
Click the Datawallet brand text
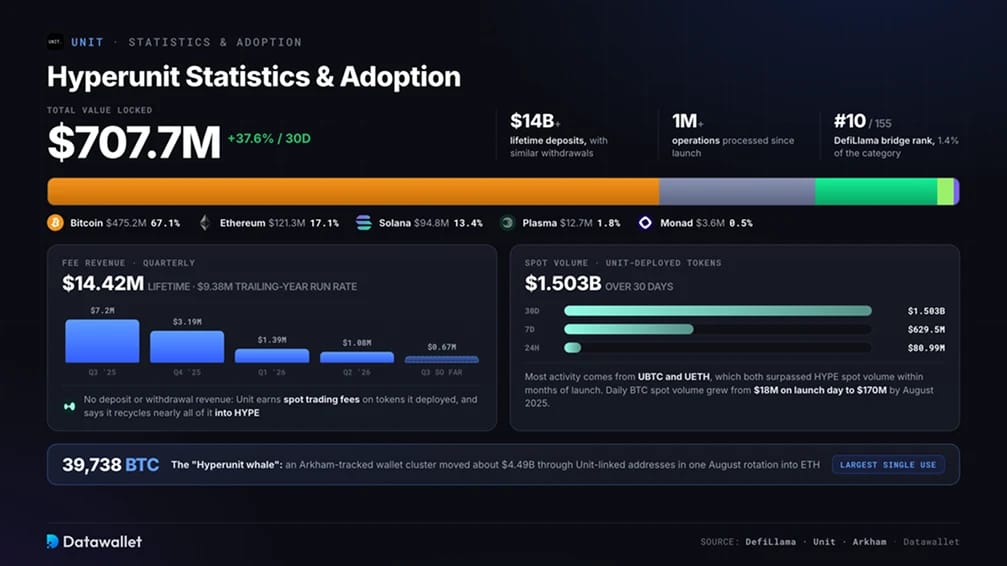(x=102, y=542)
